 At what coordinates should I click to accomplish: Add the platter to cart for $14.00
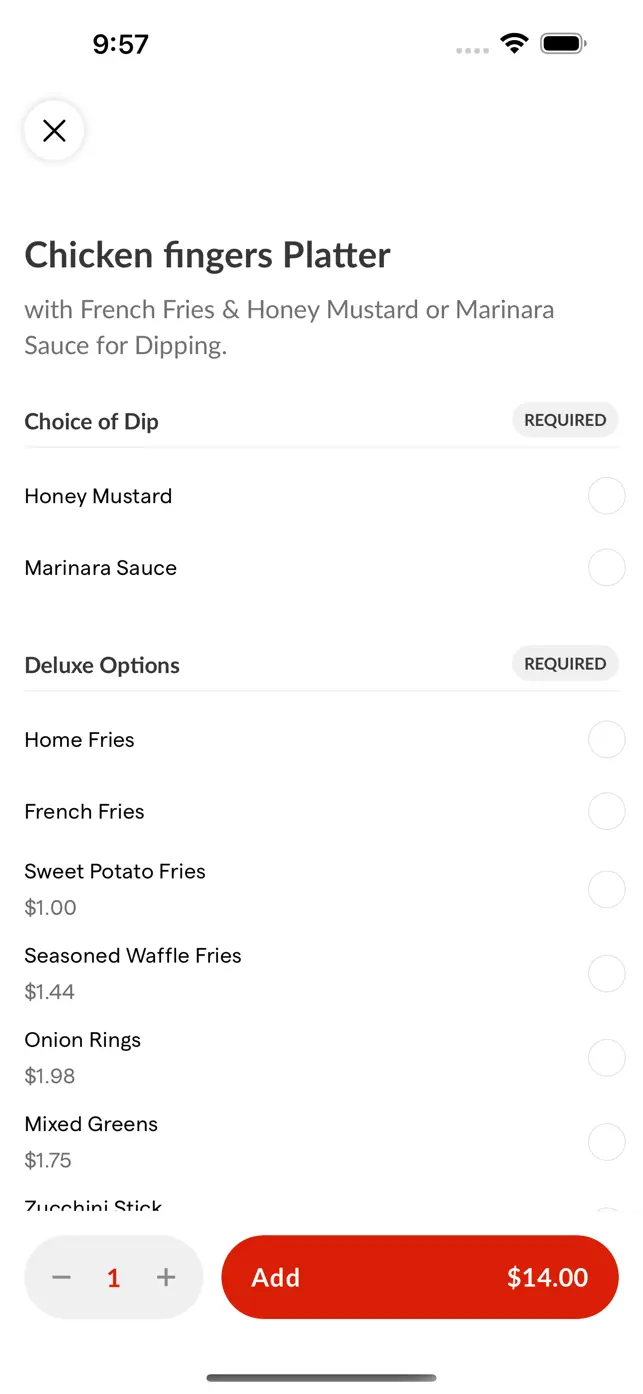pyautogui.click(x=419, y=1277)
